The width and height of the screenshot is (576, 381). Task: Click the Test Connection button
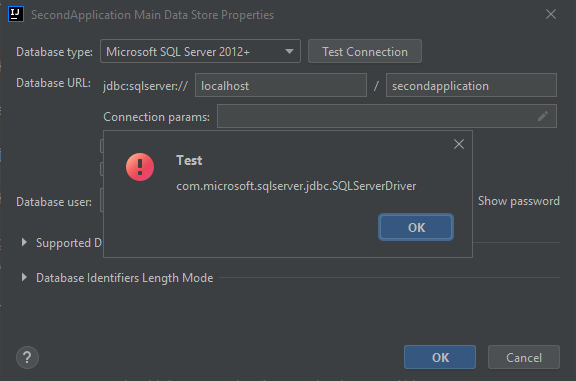pyautogui.click(x=365, y=51)
